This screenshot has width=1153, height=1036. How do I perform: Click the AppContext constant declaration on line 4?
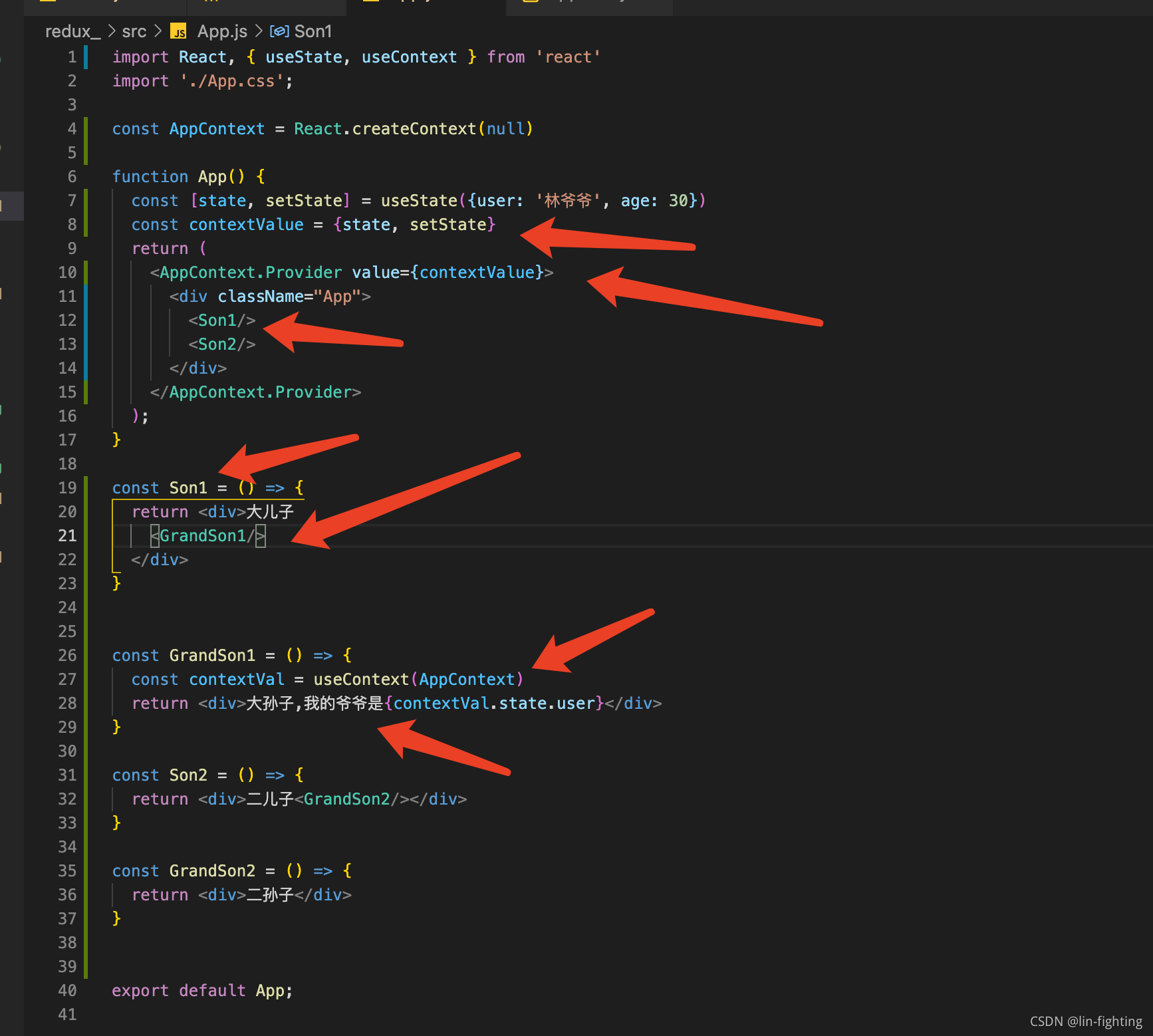click(217, 129)
